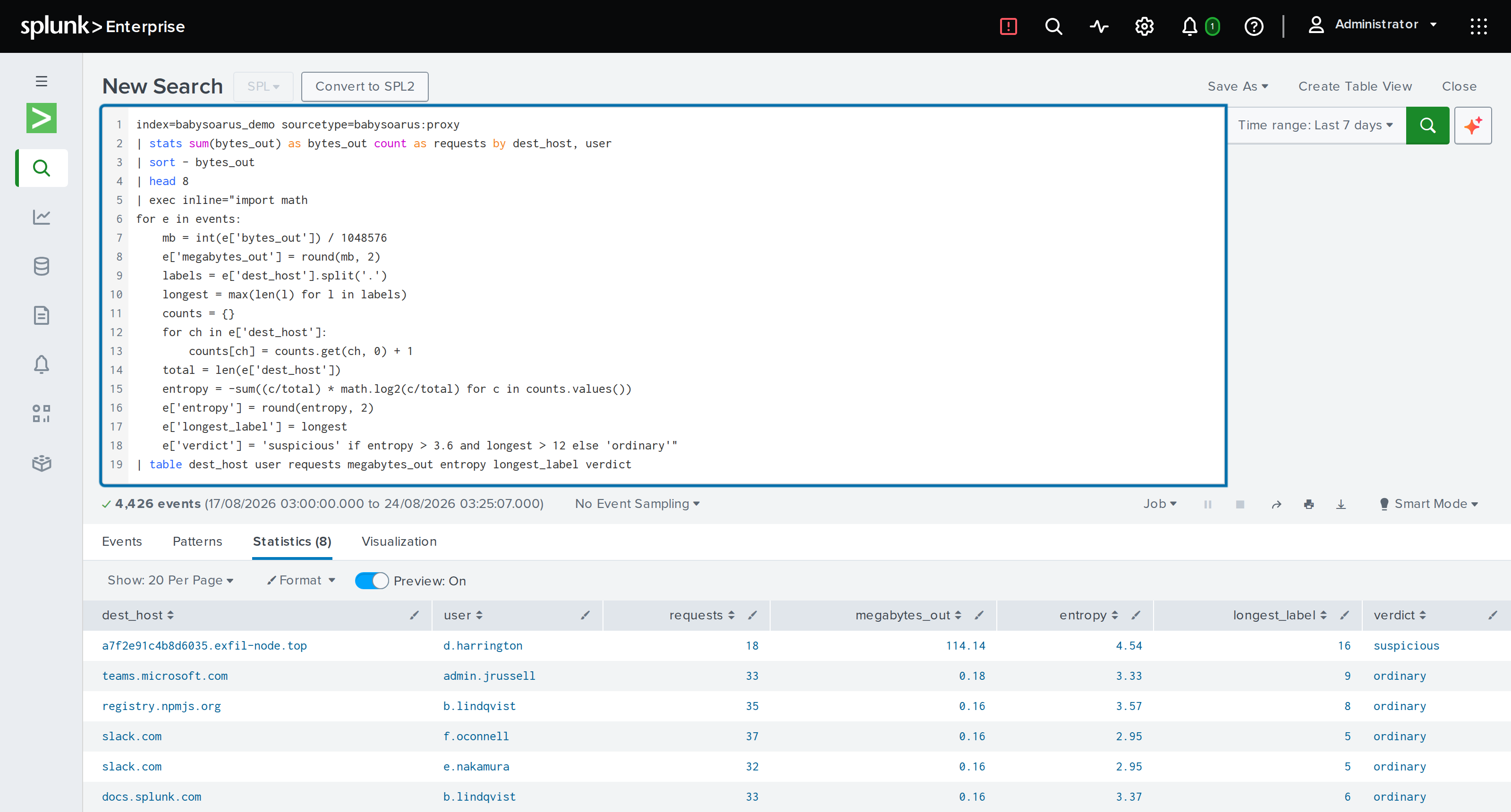Screen dimensions: 1511x812
Task: Open the Show 20 Per Page dropdown
Action: (170, 580)
